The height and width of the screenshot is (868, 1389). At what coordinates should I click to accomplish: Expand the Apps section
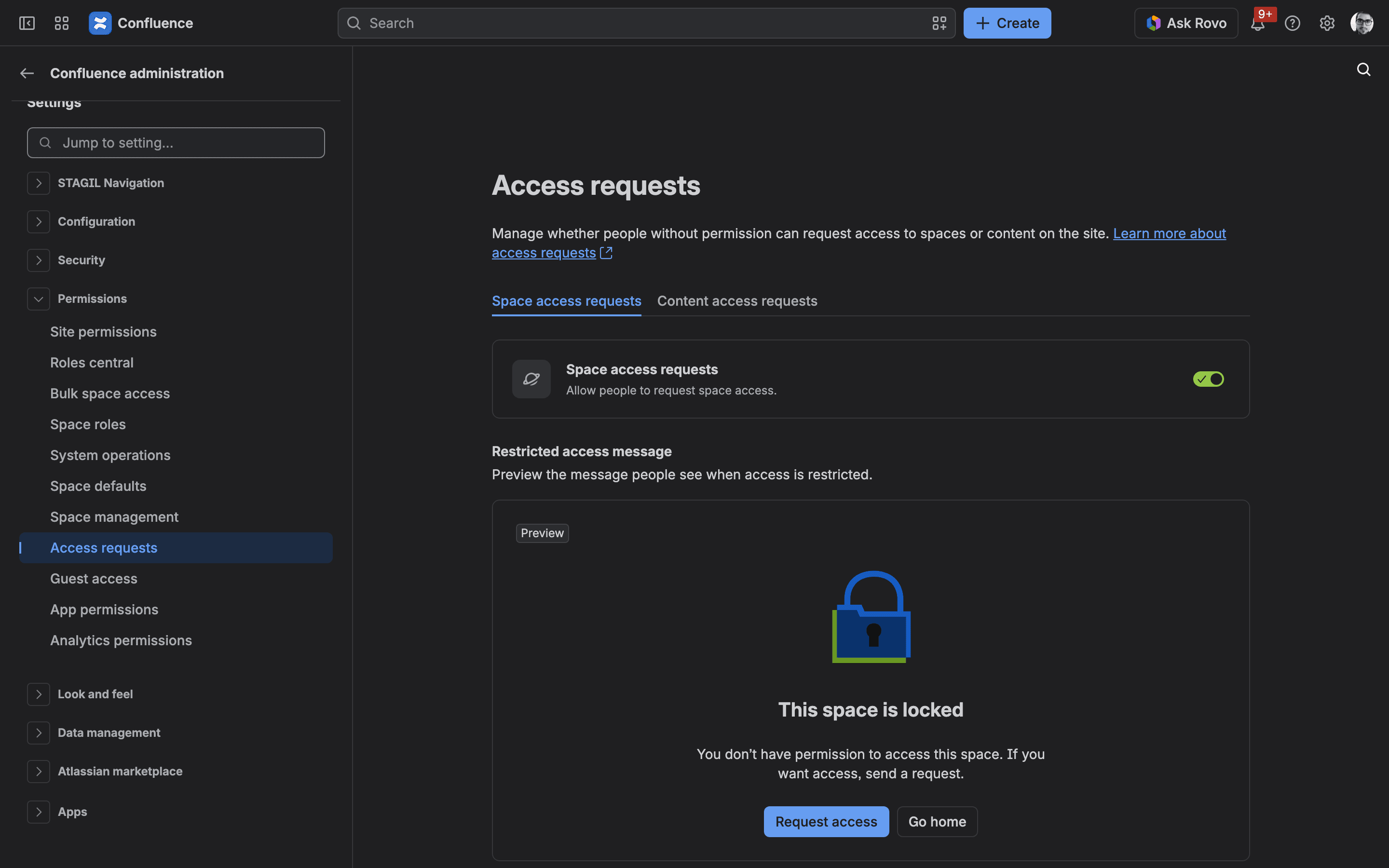[39, 812]
